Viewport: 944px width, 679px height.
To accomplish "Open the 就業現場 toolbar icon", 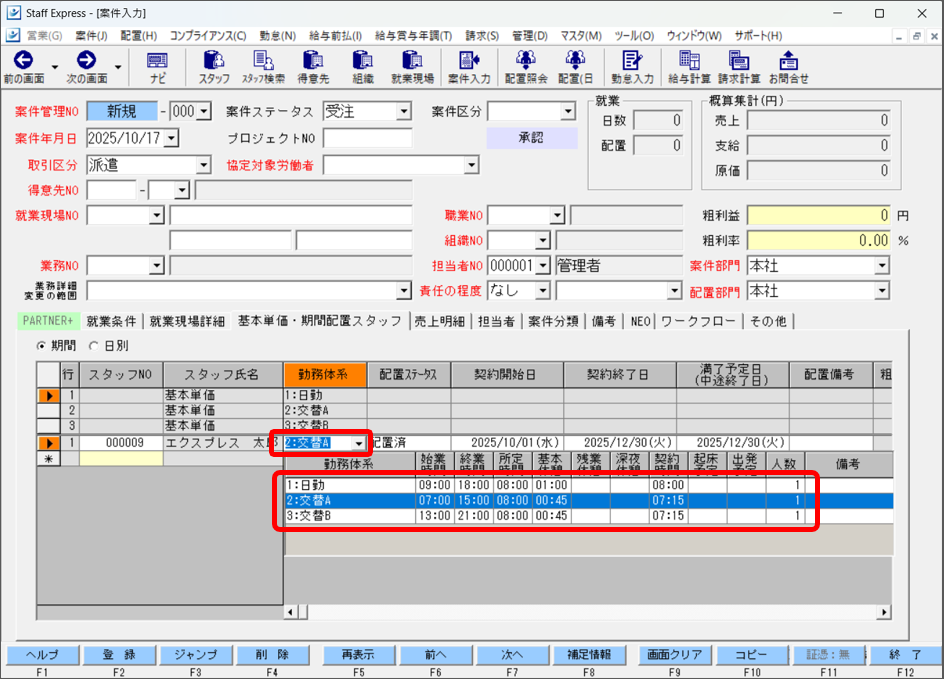I will (x=412, y=62).
